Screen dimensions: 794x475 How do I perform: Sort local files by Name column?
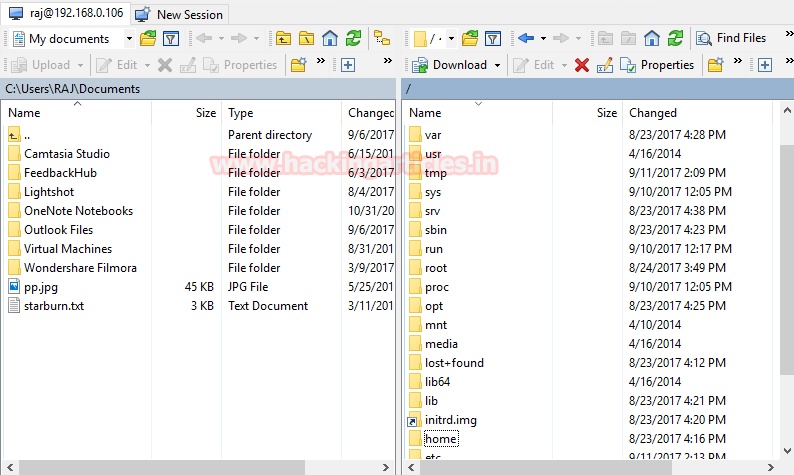pos(76,112)
